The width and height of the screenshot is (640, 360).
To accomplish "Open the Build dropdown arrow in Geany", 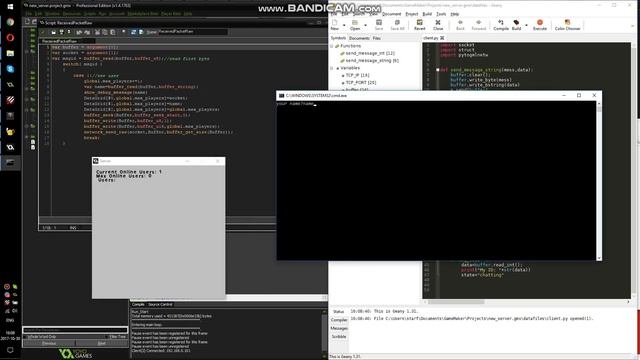I will click(526, 25).
